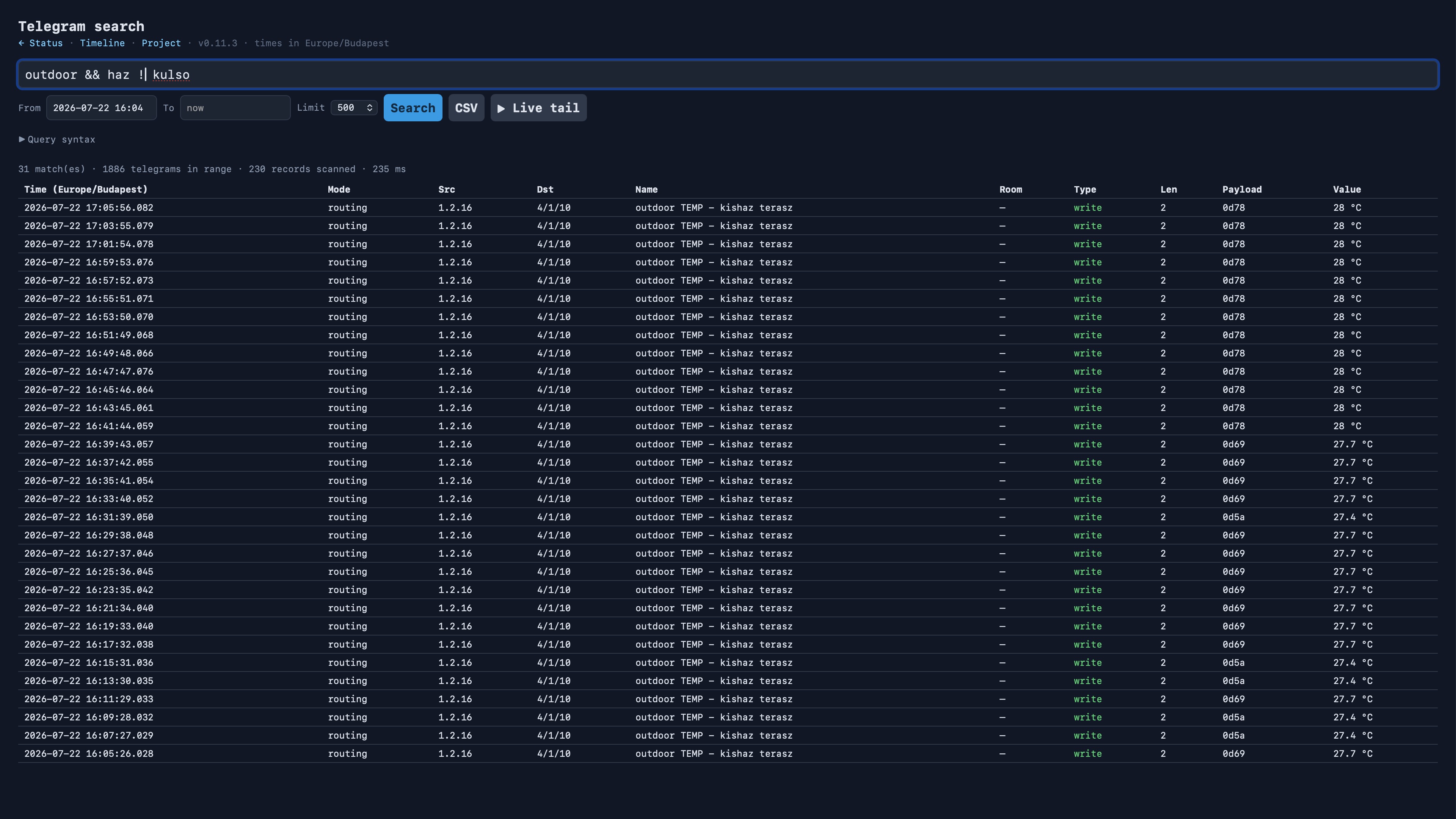Click the Type column header
Screen dimensions: 1456x819
[1085, 189]
